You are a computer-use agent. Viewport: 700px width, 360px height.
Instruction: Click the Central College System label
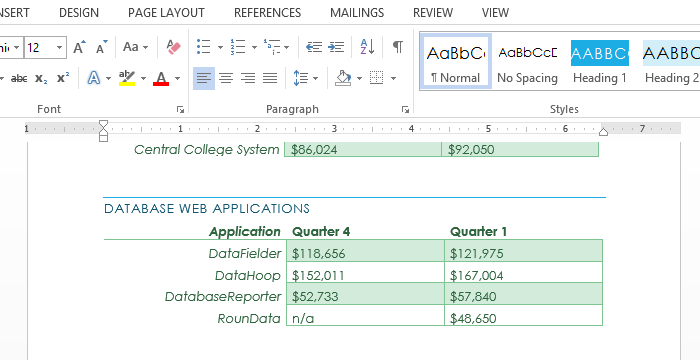(x=206, y=150)
